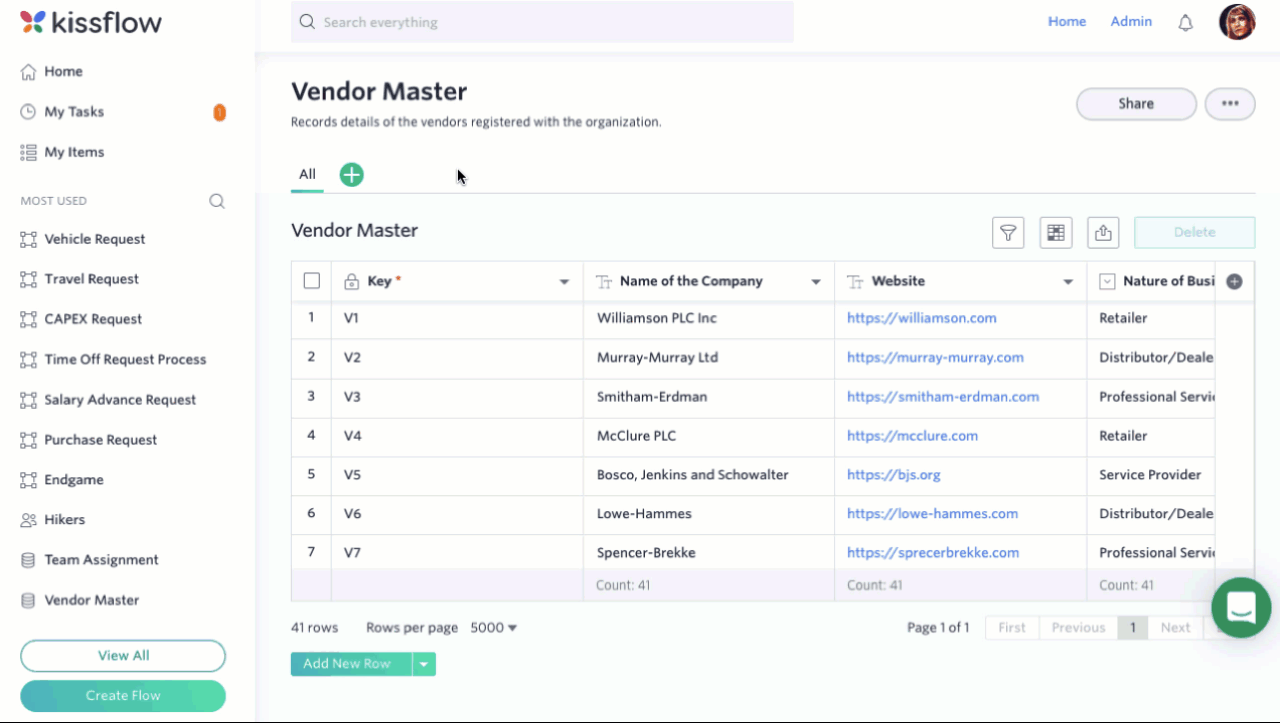Viewport: 1280px width, 723px height.
Task: Add a column with the plus icon
Action: pos(1234,282)
